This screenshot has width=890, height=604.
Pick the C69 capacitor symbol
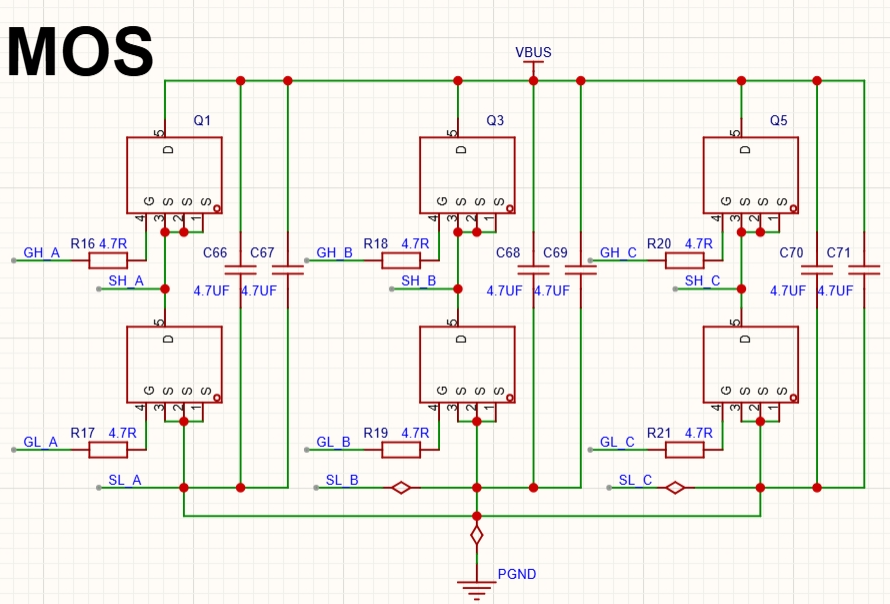(581, 269)
